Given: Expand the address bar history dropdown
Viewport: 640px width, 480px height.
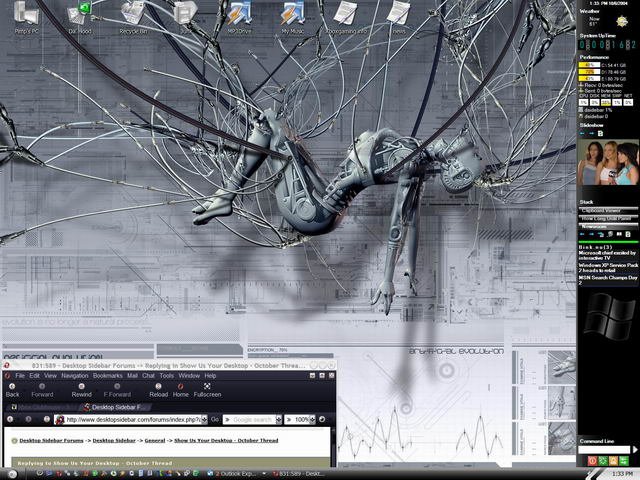Looking at the screenshot, I should point(204,419).
